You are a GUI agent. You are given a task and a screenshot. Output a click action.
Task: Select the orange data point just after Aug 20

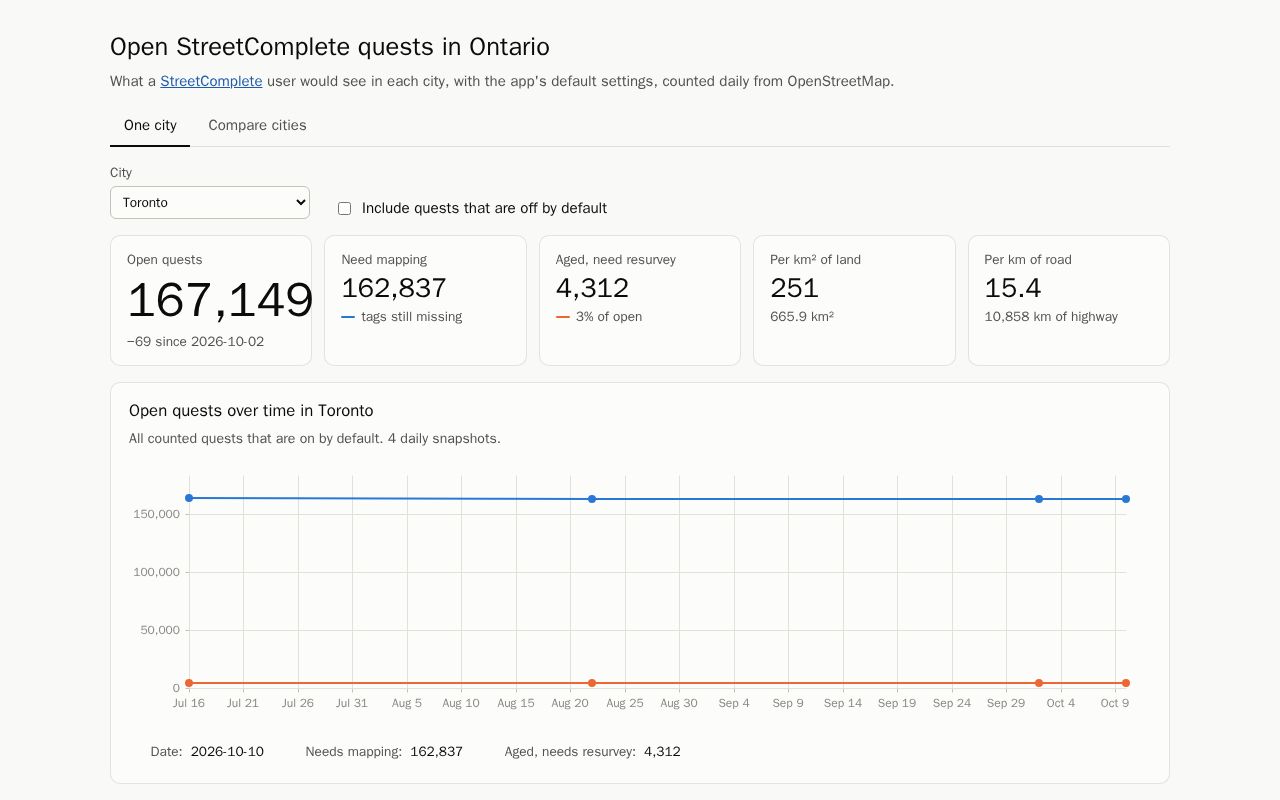(592, 683)
